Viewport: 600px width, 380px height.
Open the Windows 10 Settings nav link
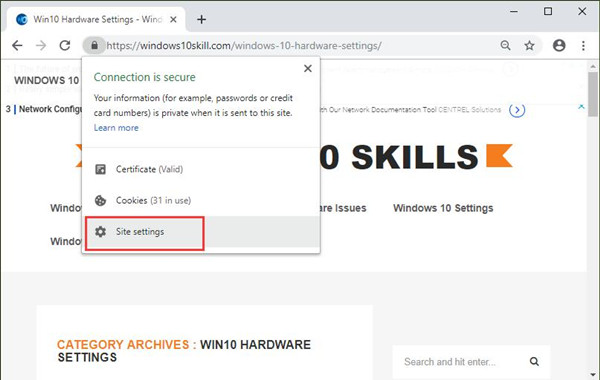point(443,208)
